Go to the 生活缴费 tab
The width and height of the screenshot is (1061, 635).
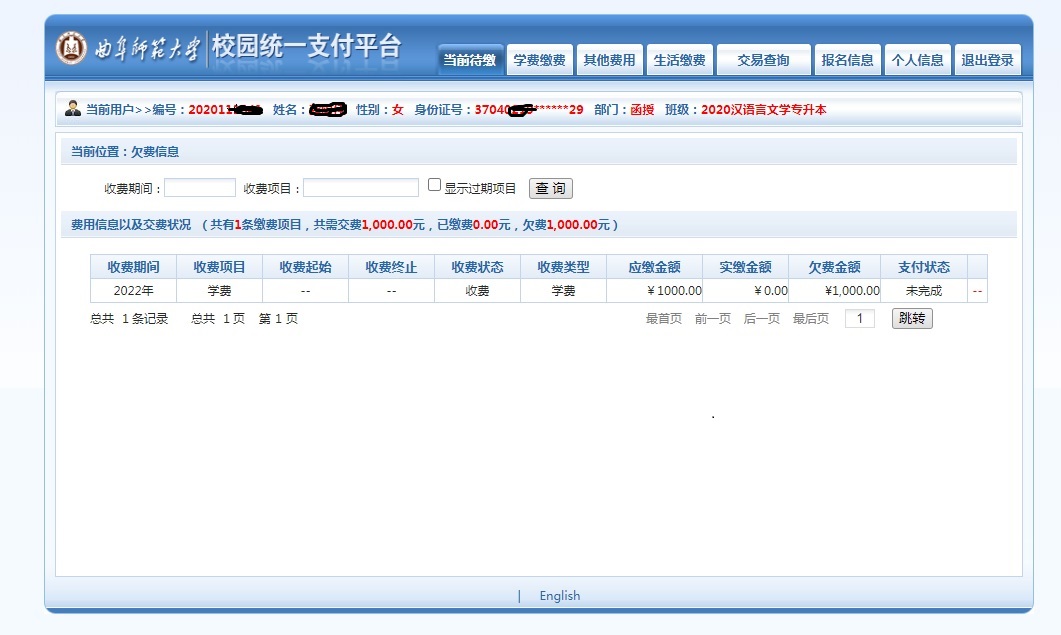[x=679, y=60]
